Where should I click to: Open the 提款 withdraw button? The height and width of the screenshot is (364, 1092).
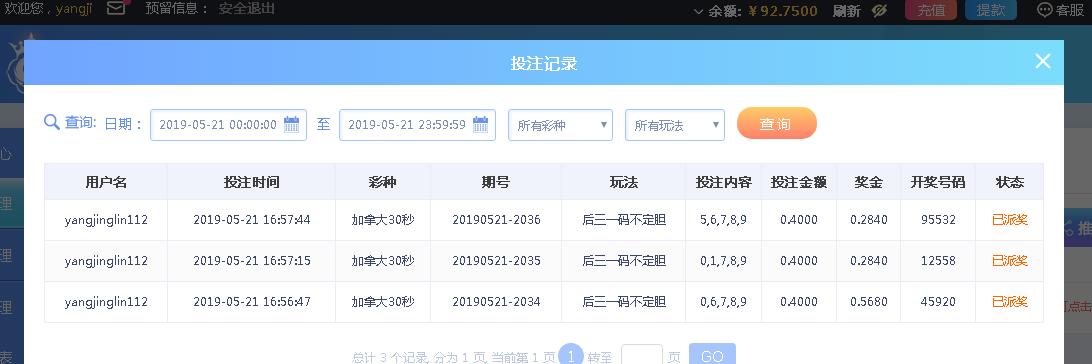click(990, 10)
